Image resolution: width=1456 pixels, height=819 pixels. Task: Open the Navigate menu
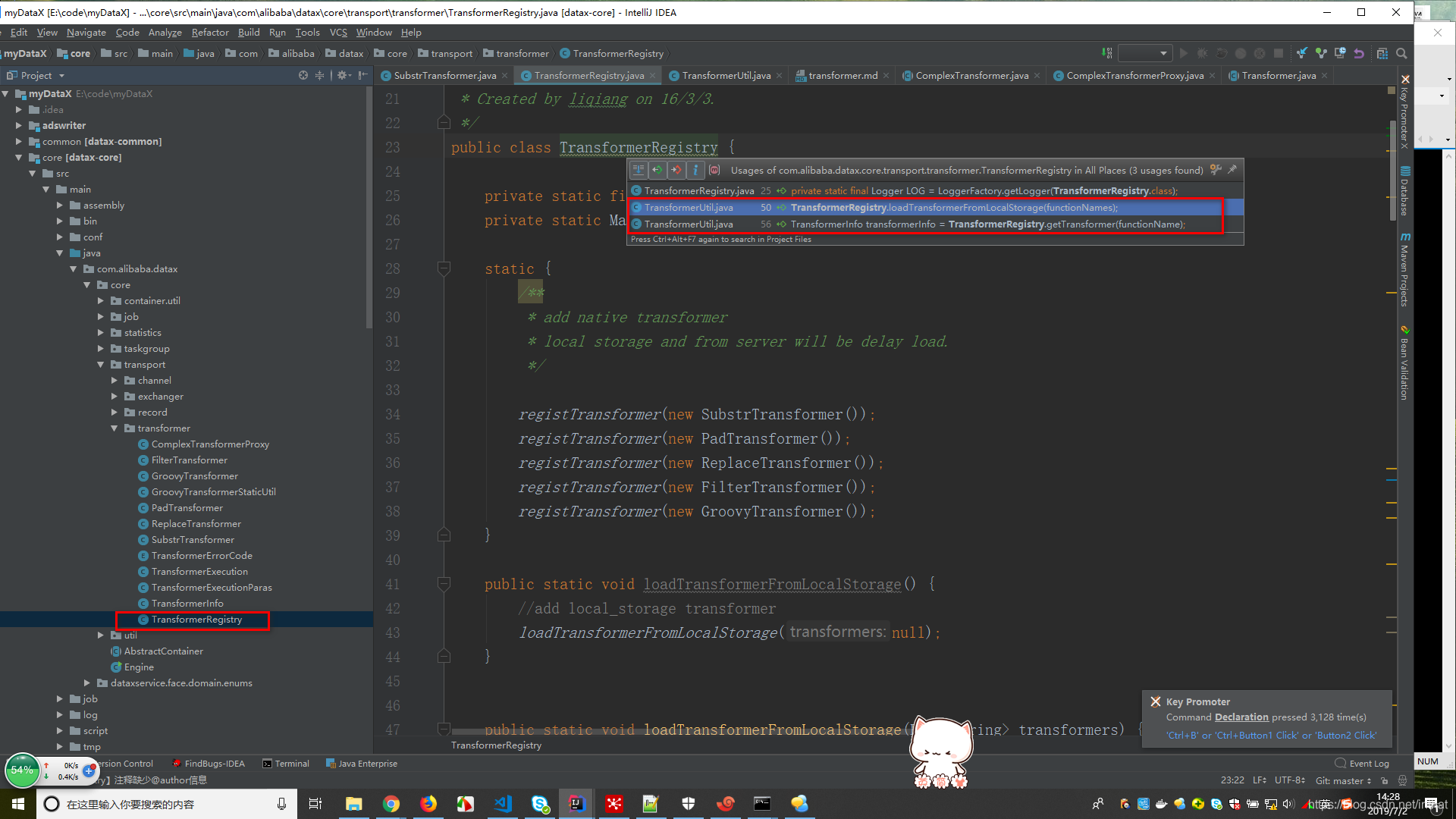[86, 32]
